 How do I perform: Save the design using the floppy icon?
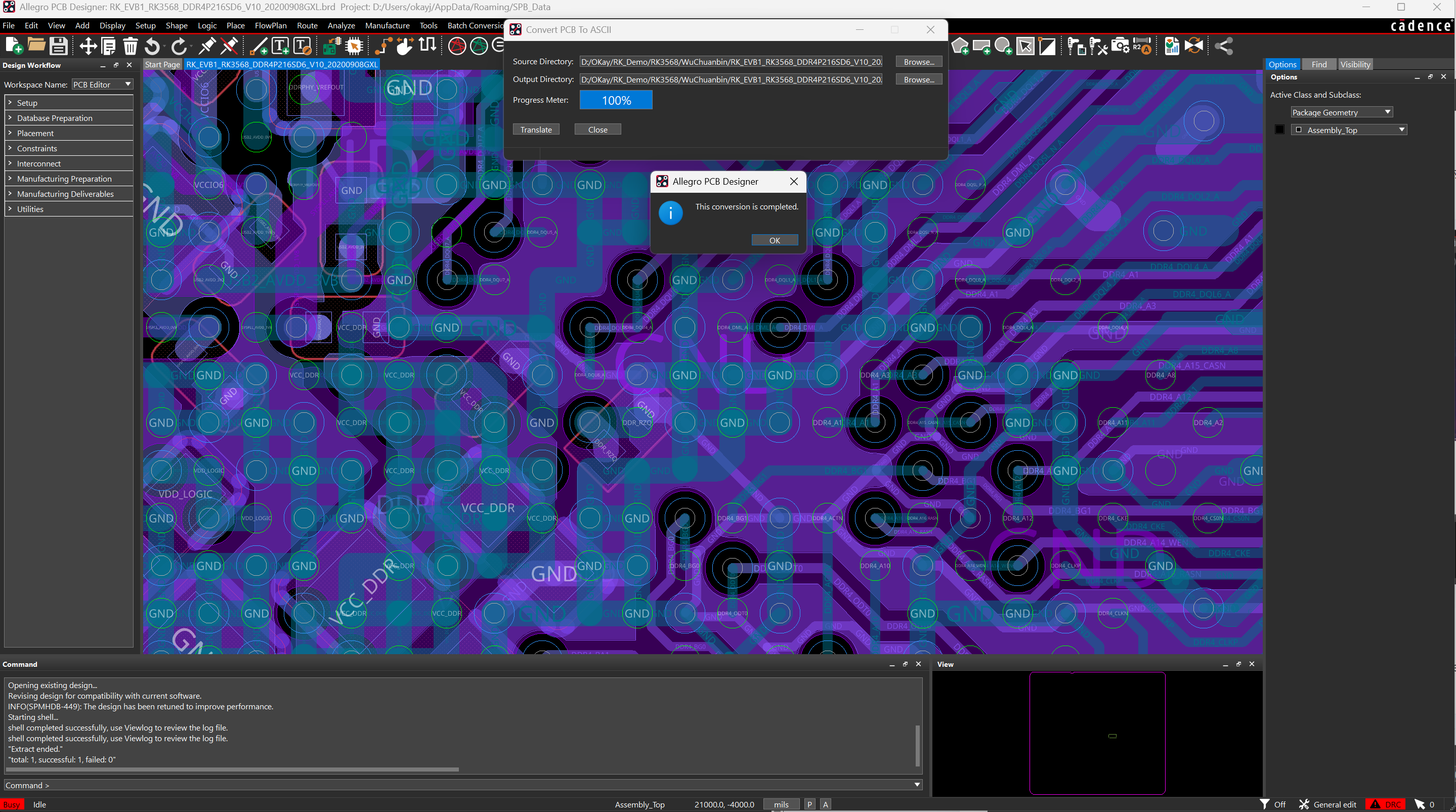[x=59, y=46]
